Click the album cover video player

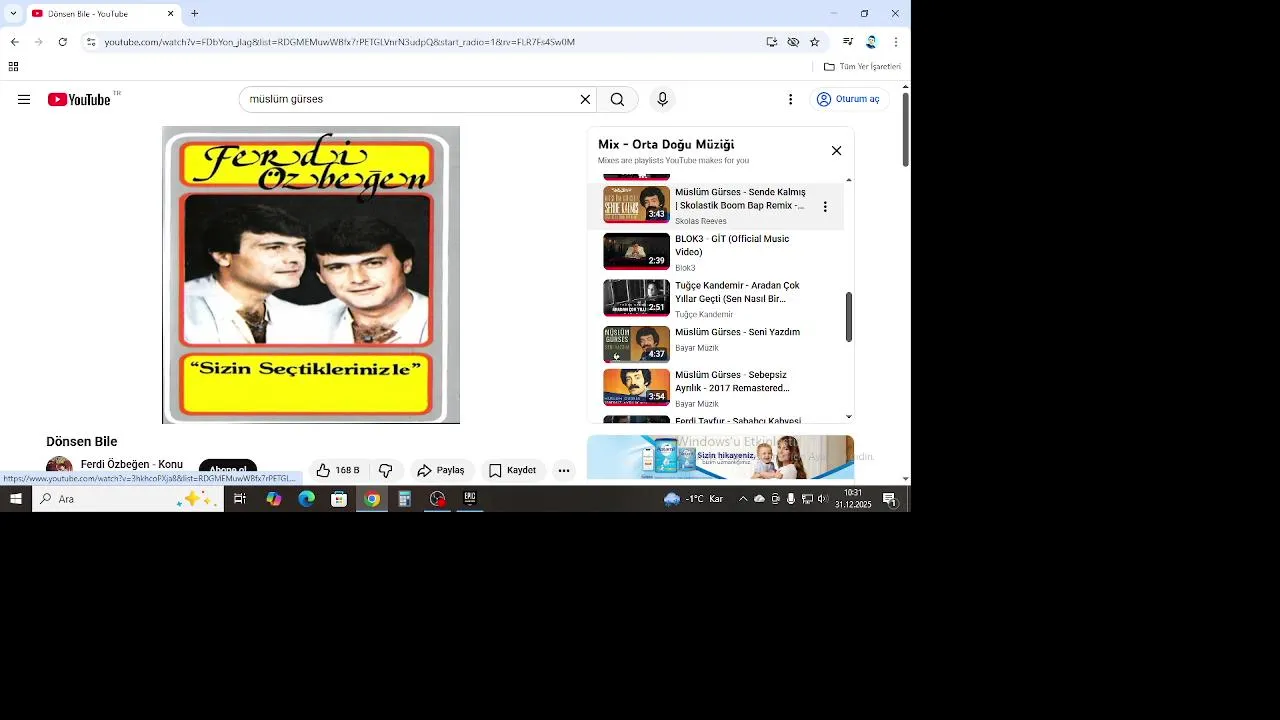(x=311, y=275)
